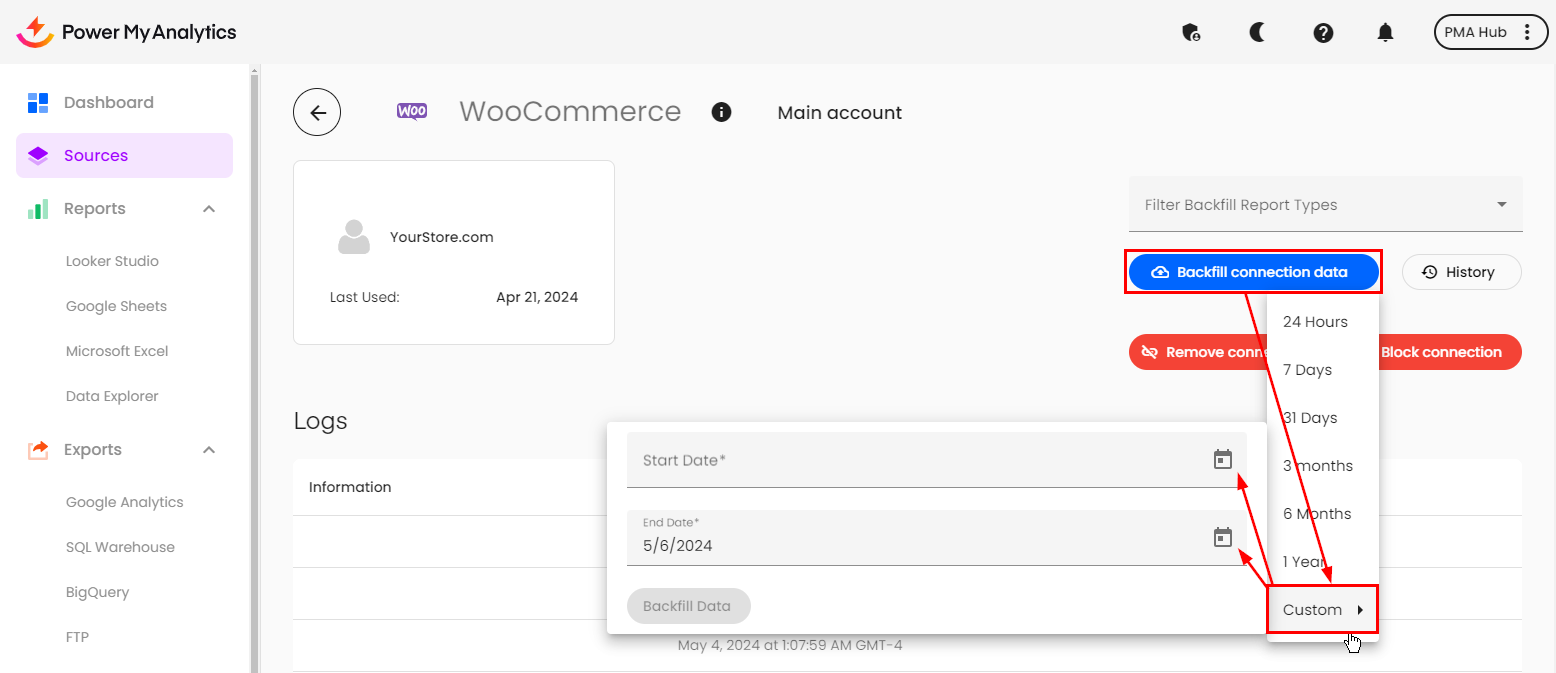Collapse the Exports section
1556x673 pixels.
click(x=209, y=450)
